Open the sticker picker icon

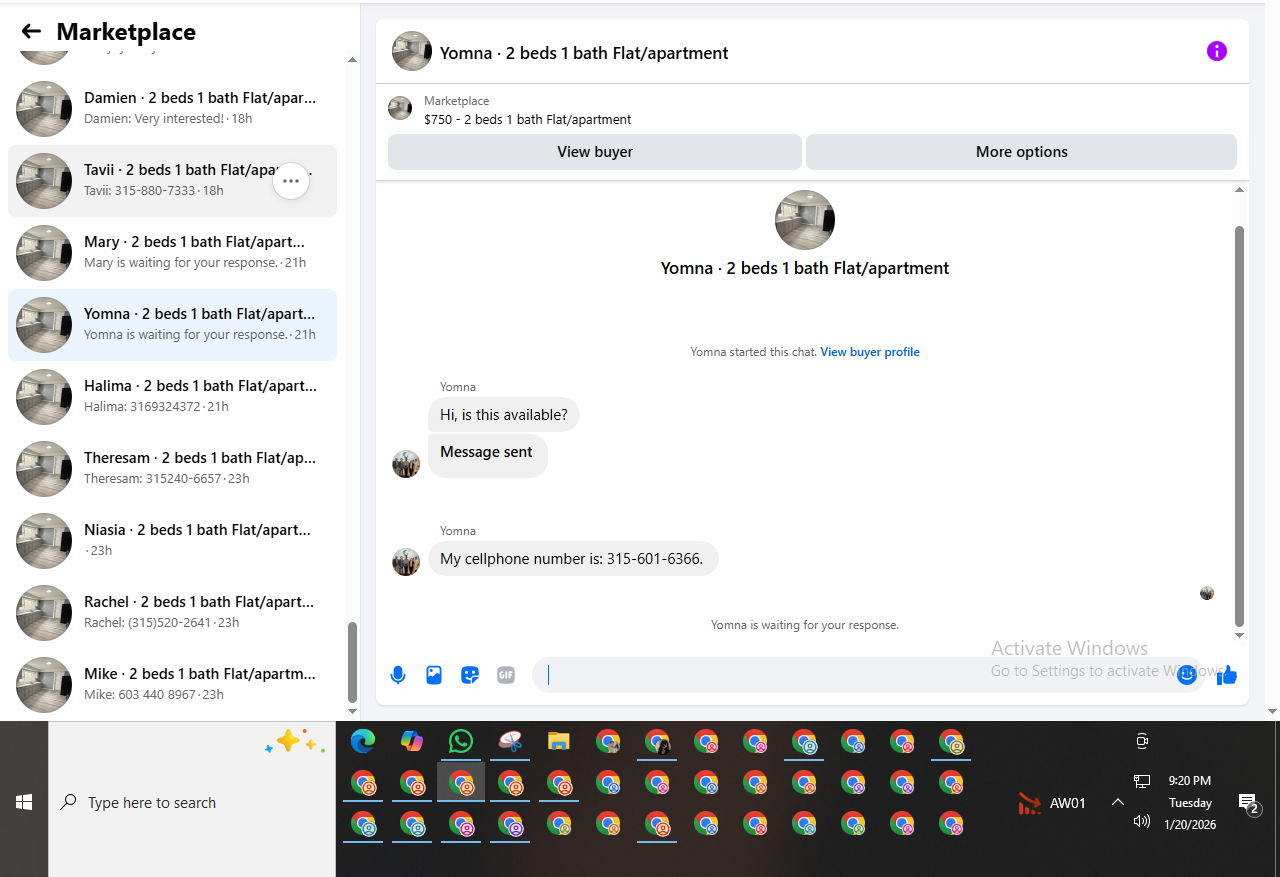(470, 675)
